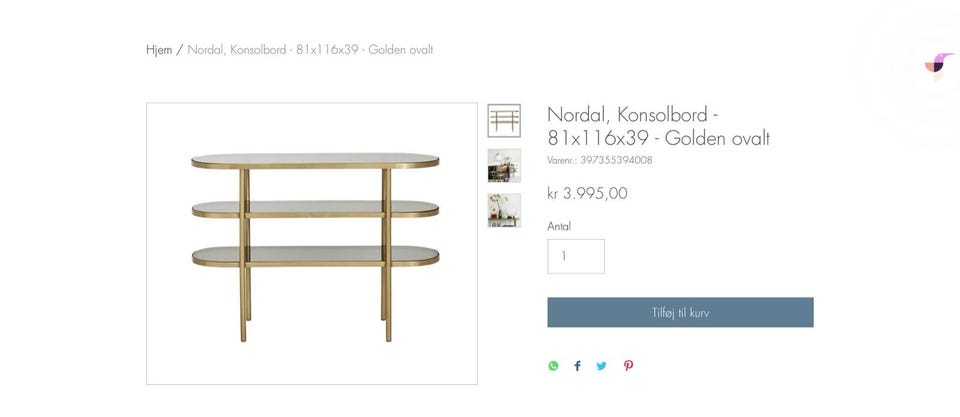Go to Hjem in breadcrumb

coord(159,50)
